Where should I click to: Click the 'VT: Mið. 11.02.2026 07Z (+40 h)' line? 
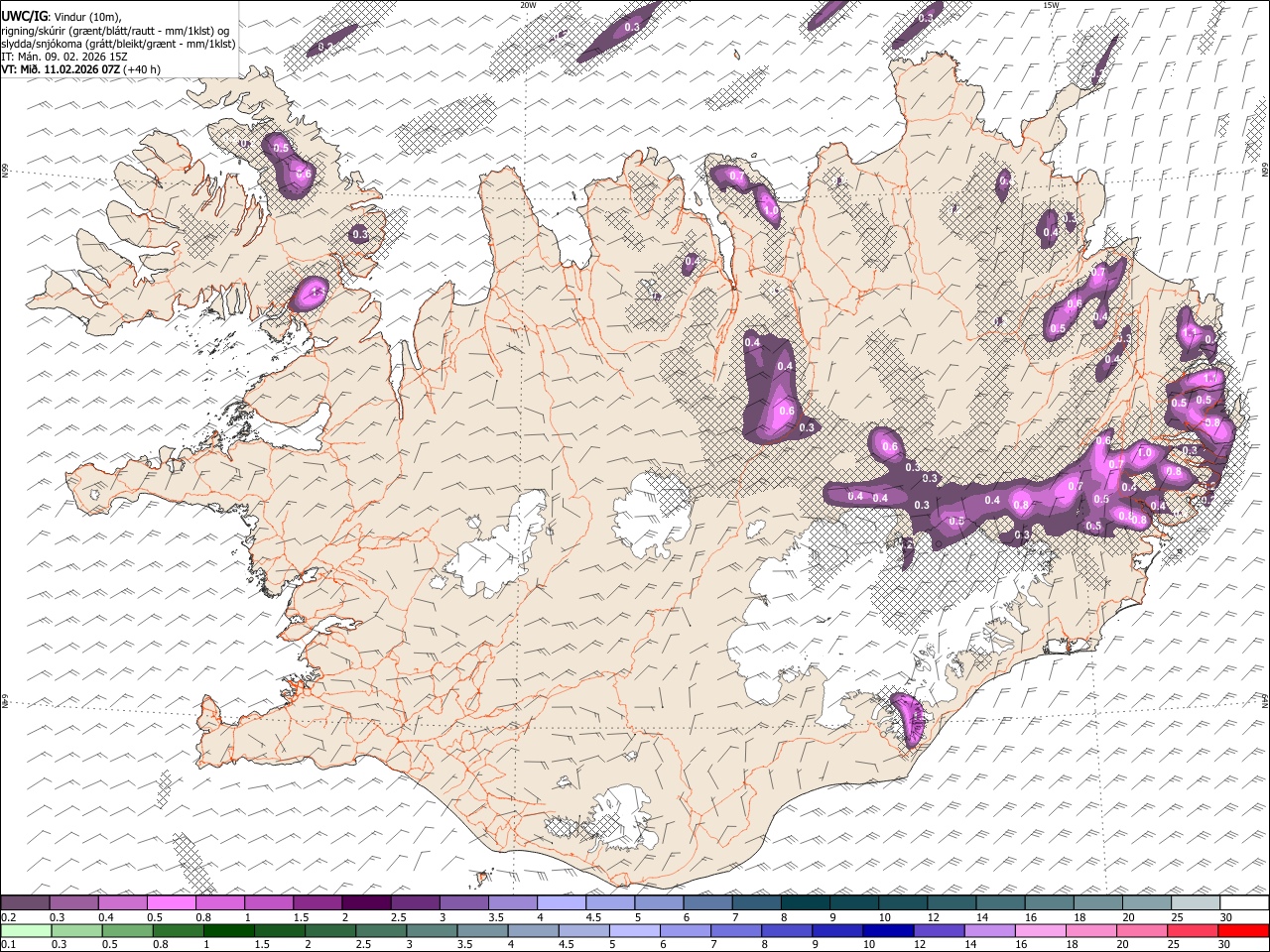[80, 69]
